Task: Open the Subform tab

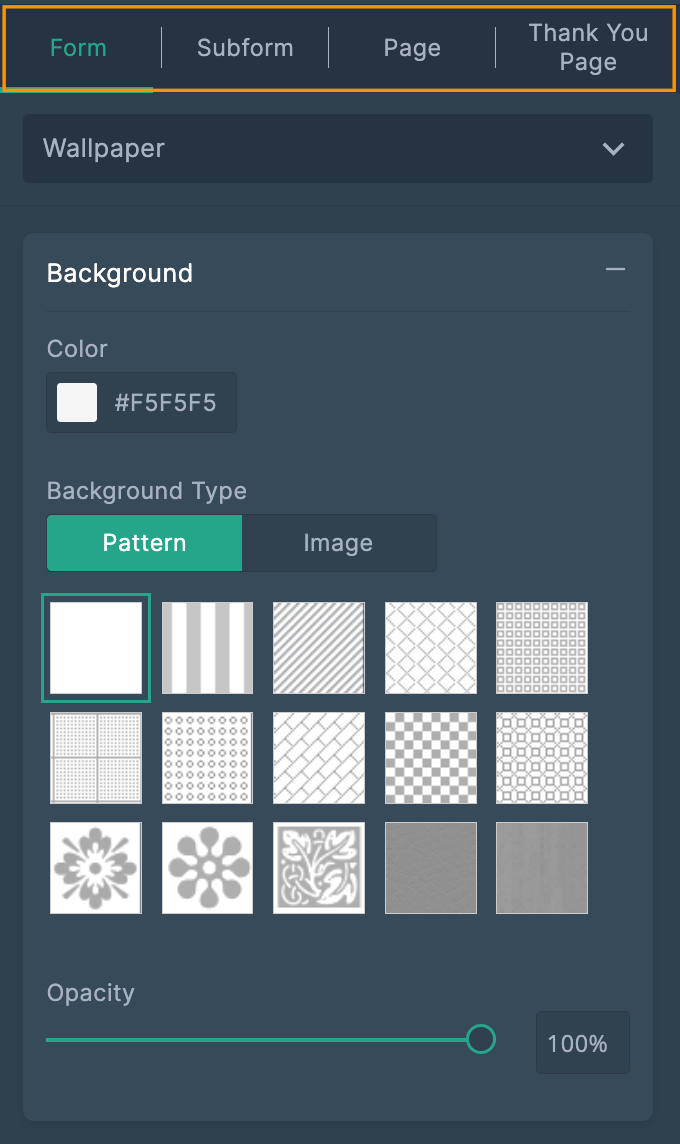Action: point(245,48)
